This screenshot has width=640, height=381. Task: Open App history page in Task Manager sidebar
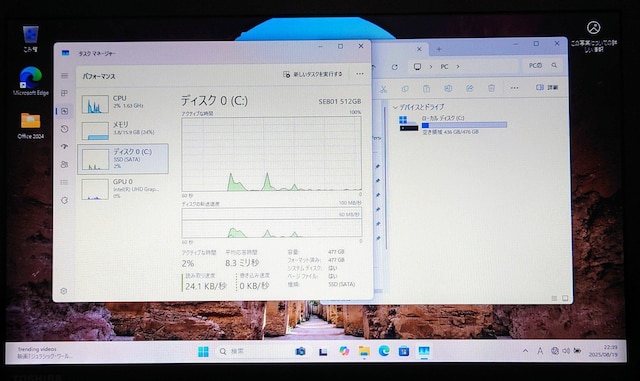(x=64, y=129)
